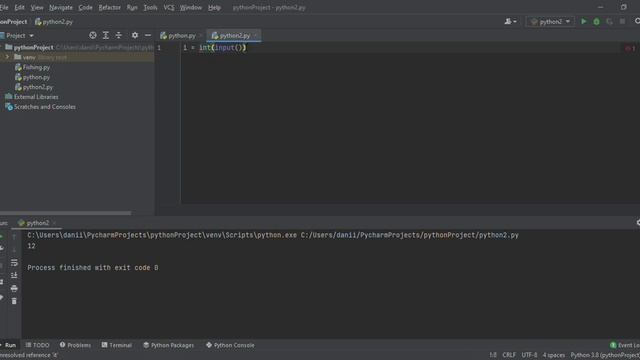Open the python2 run configuration dropdown
The image size is (640, 360).
[x=551, y=21]
